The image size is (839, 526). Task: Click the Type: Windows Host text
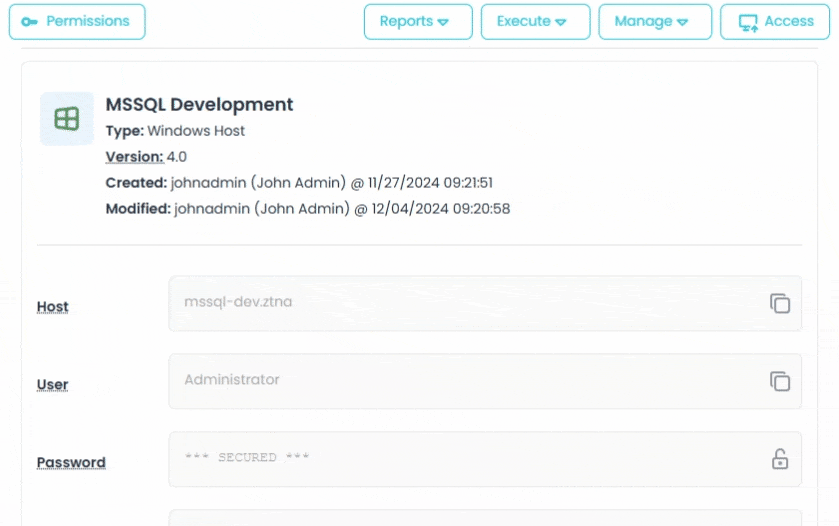(175, 131)
